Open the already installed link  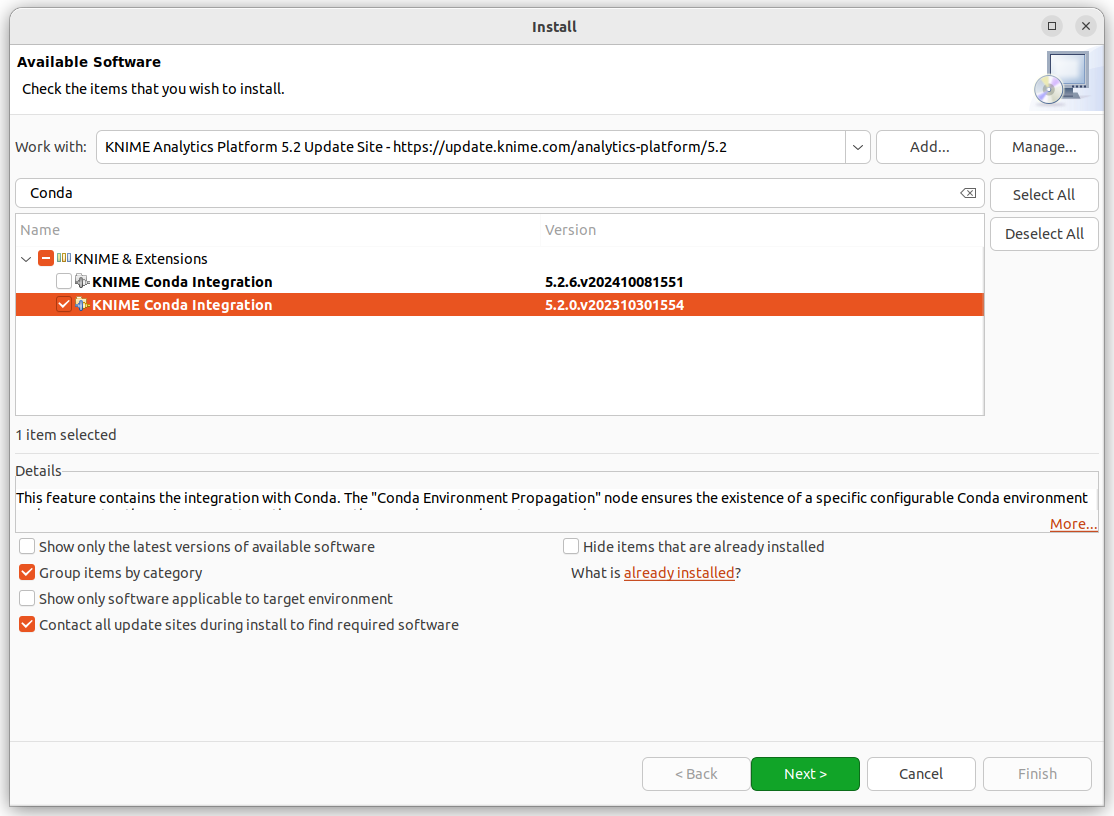[x=679, y=573]
